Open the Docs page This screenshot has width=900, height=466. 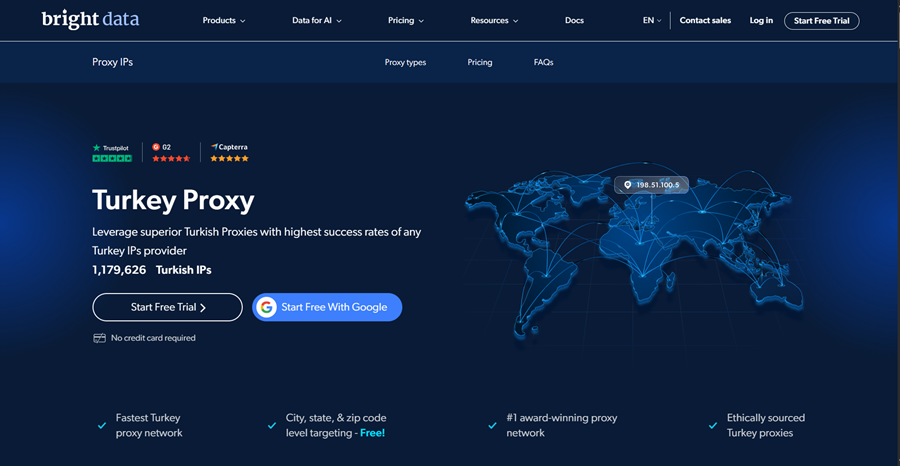click(574, 21)
